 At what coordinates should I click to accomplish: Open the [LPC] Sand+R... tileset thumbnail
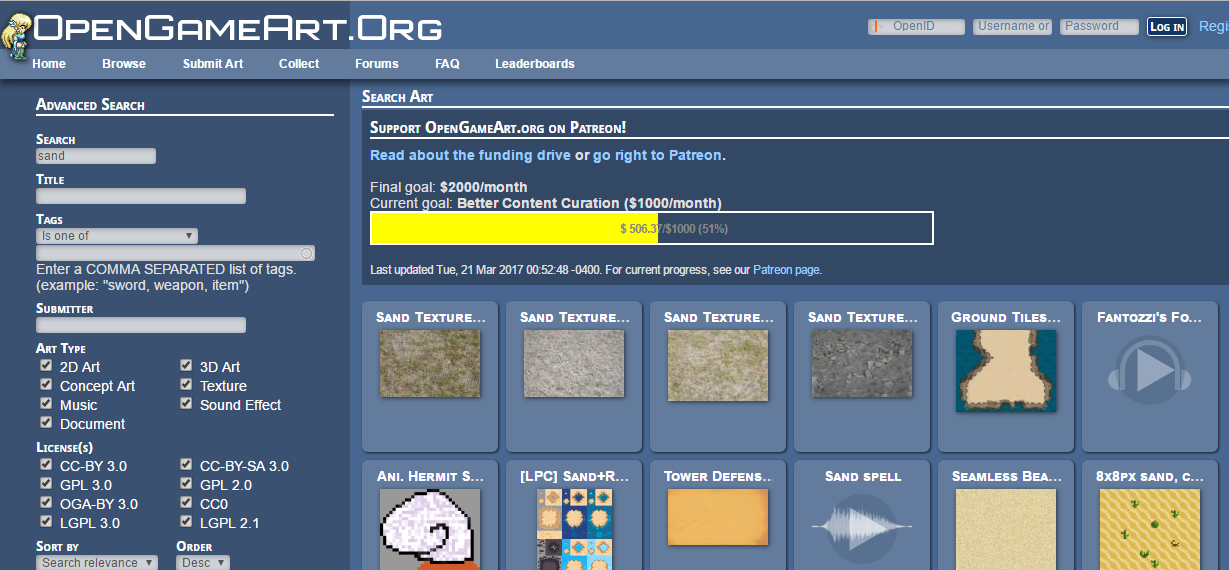tap(574, 529)
